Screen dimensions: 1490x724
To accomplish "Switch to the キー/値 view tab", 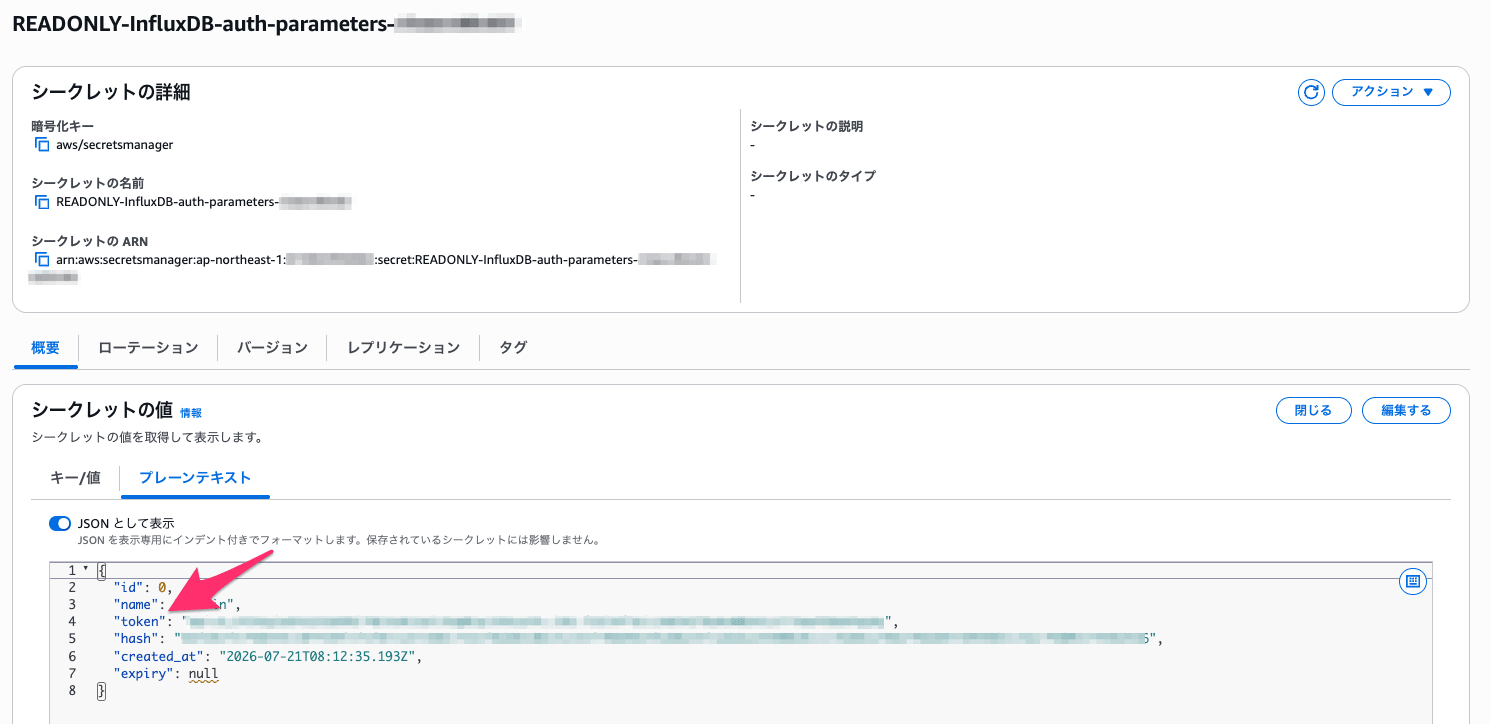I will 75,478.
